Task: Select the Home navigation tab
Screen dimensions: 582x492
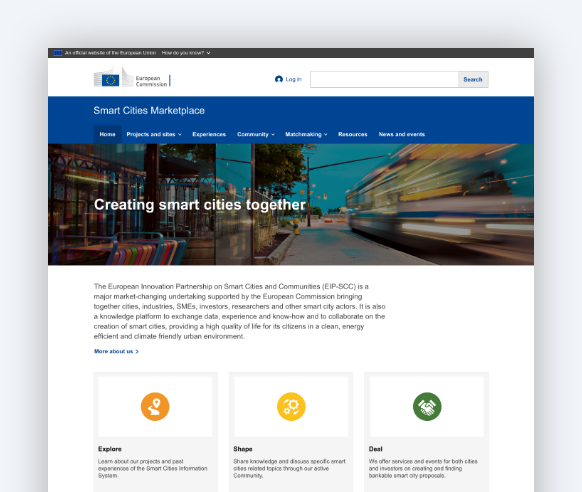Action: (107, 134)
